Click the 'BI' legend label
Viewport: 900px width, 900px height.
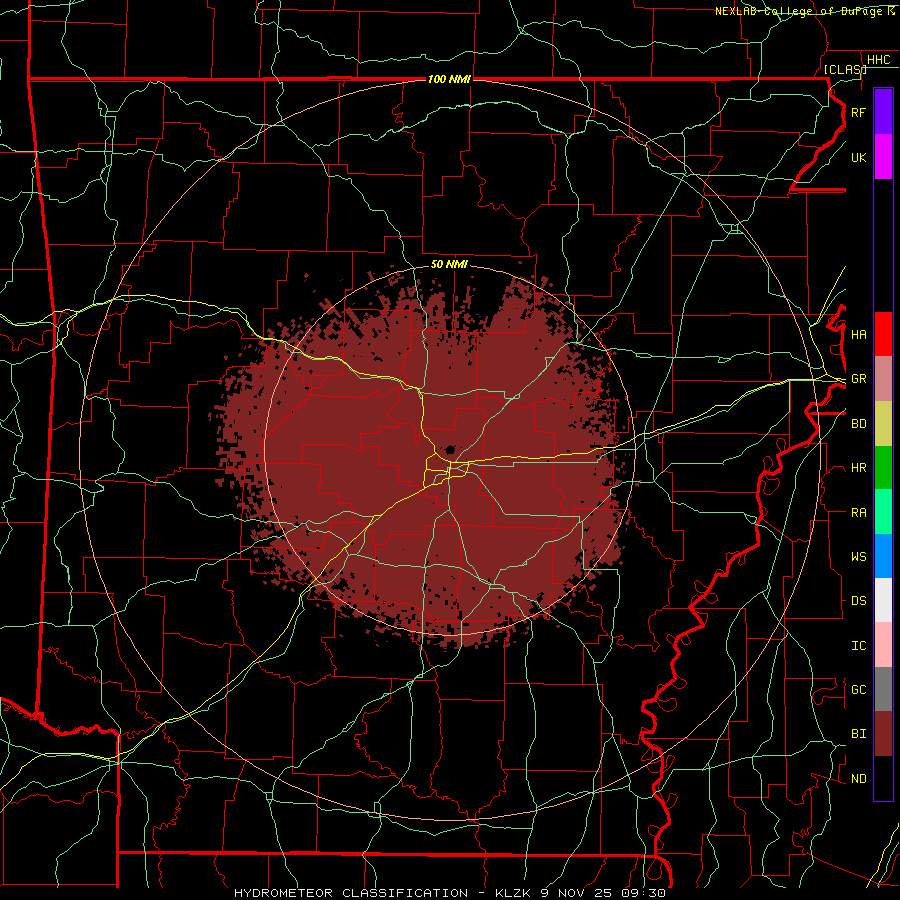pos(858,734)
